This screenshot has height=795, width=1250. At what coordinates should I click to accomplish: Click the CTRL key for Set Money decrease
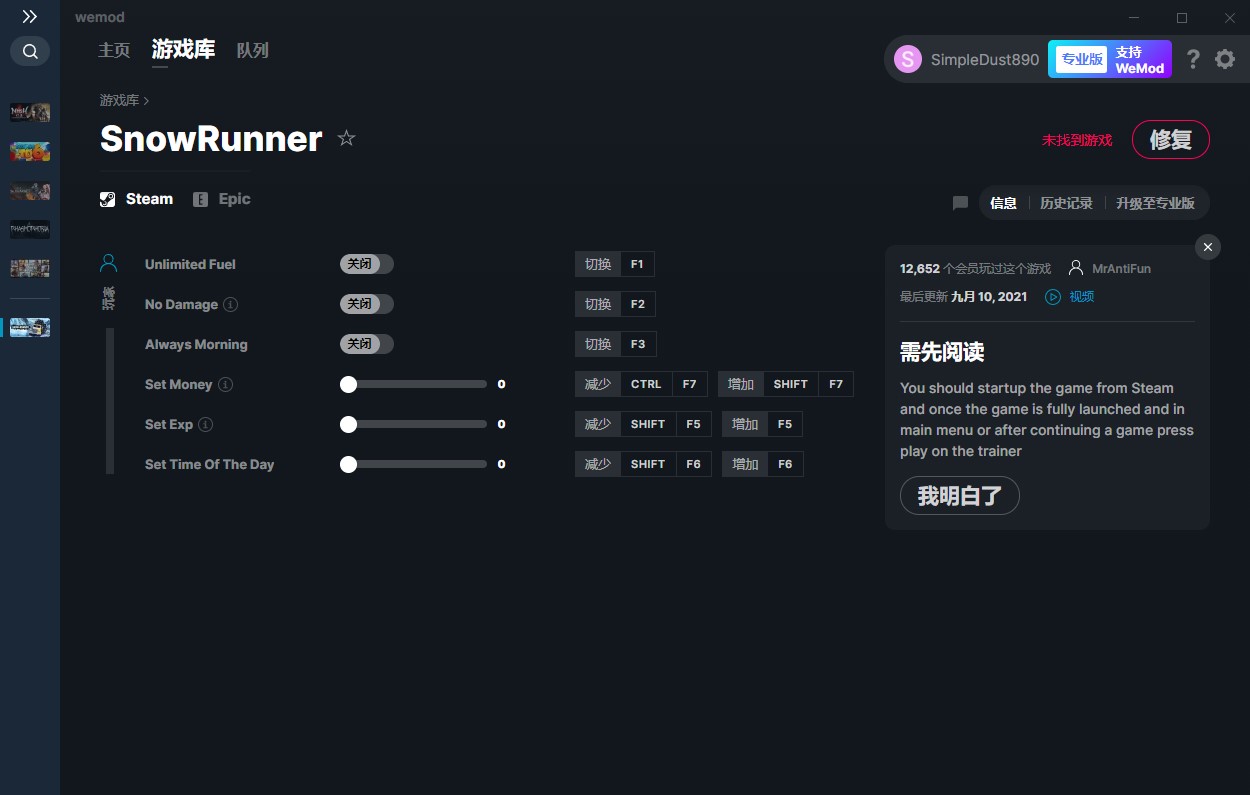646,384
